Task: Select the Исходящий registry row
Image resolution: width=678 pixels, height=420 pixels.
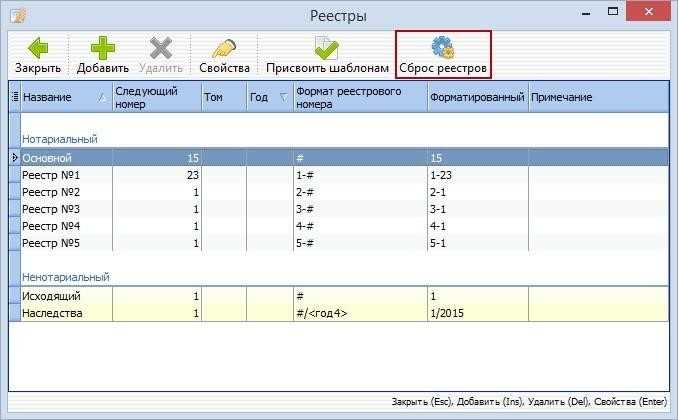Action: (345, 296)
